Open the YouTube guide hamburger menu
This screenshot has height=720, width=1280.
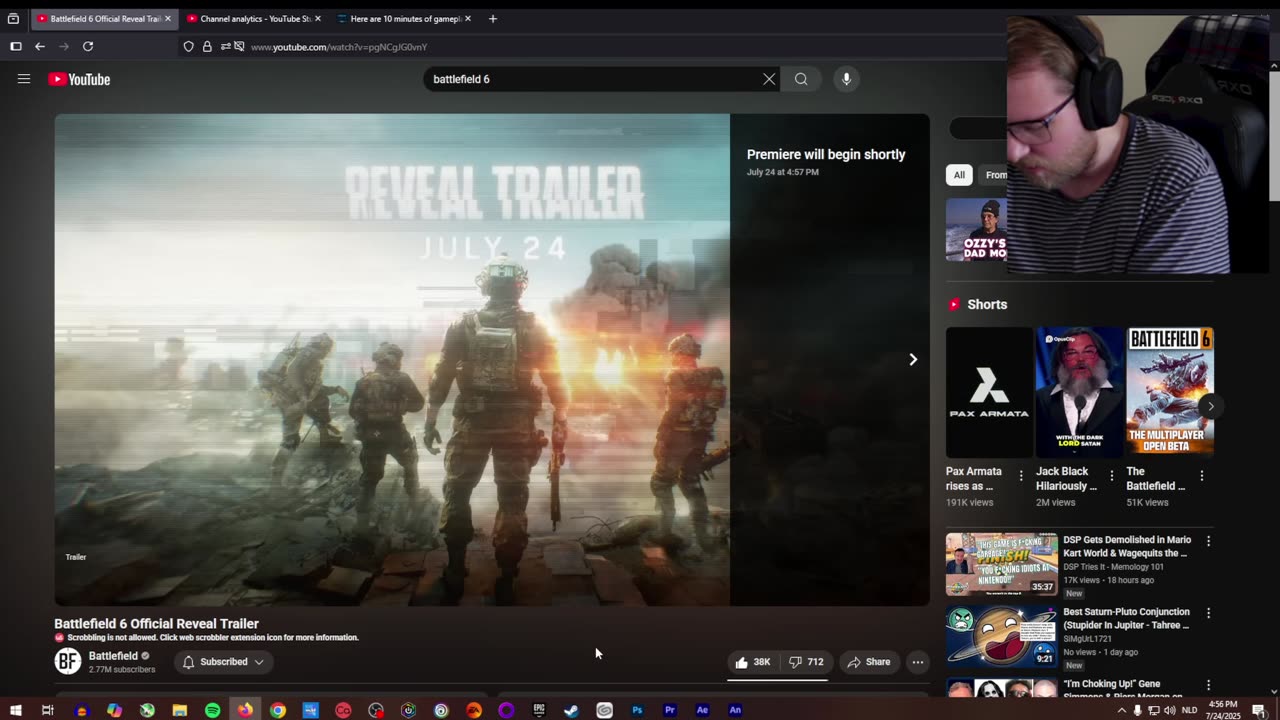tap(24, 79)
